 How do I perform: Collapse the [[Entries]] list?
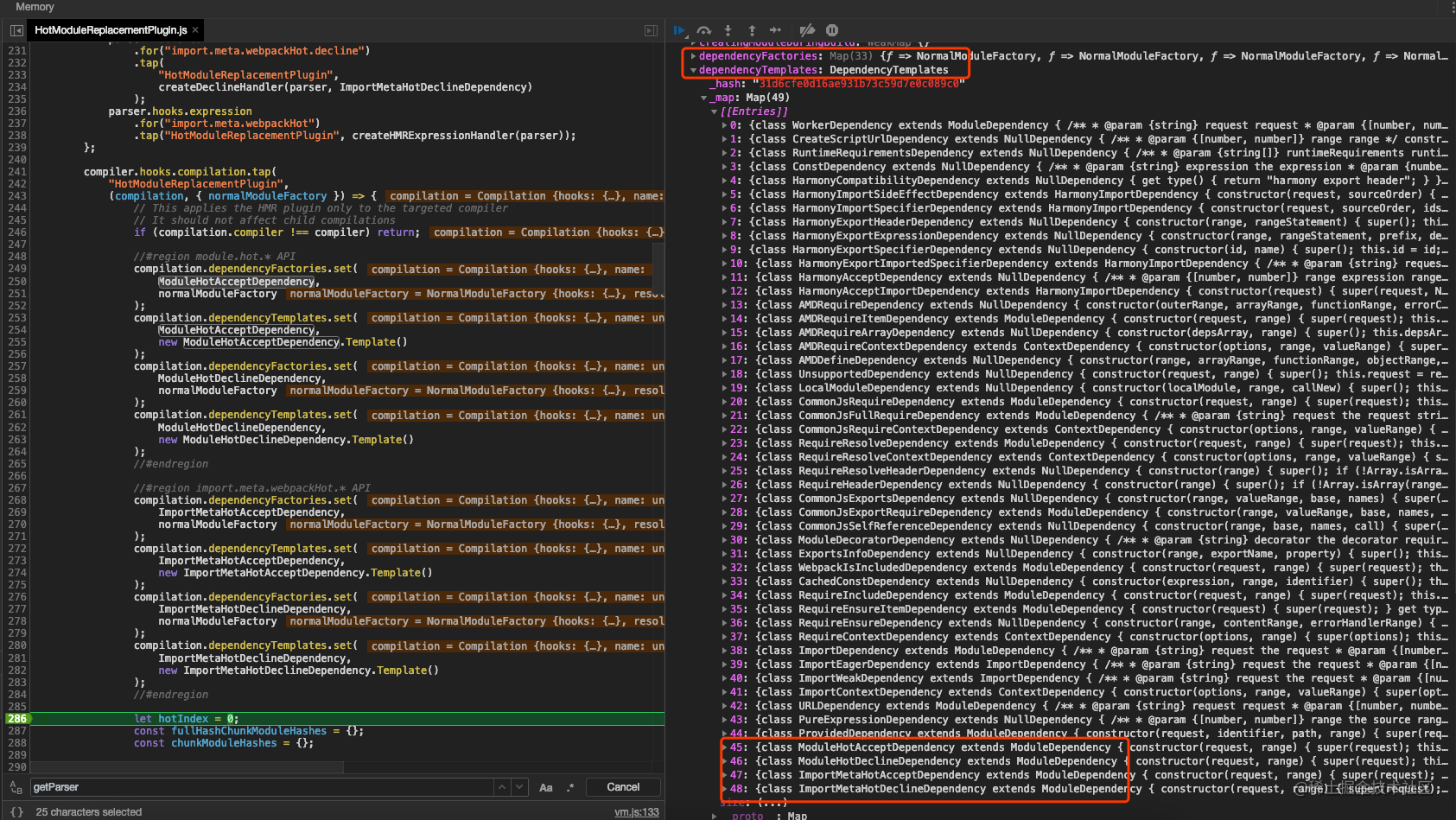point(714,111)
